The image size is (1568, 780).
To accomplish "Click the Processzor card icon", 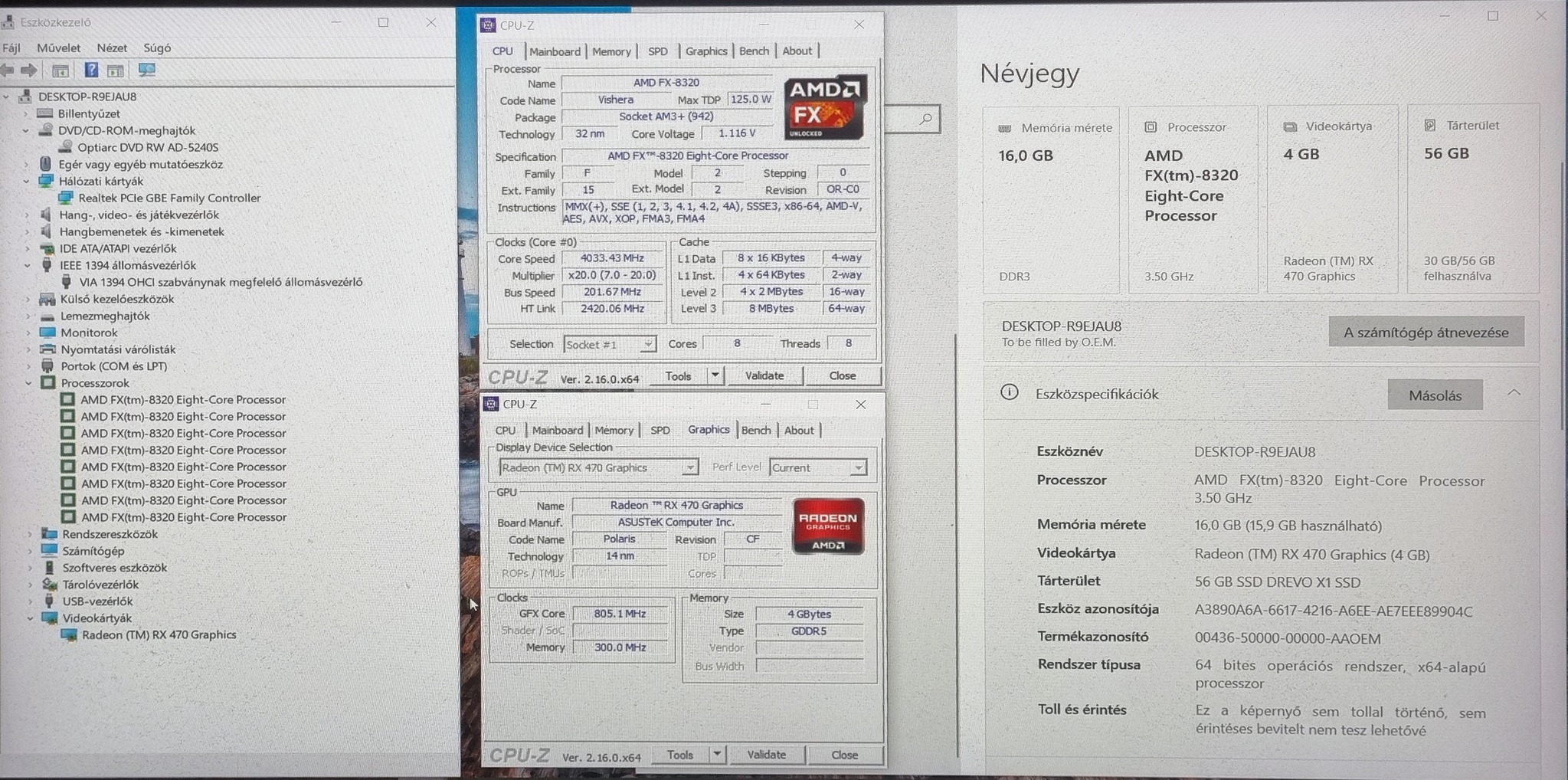I will click(1151, 127).
